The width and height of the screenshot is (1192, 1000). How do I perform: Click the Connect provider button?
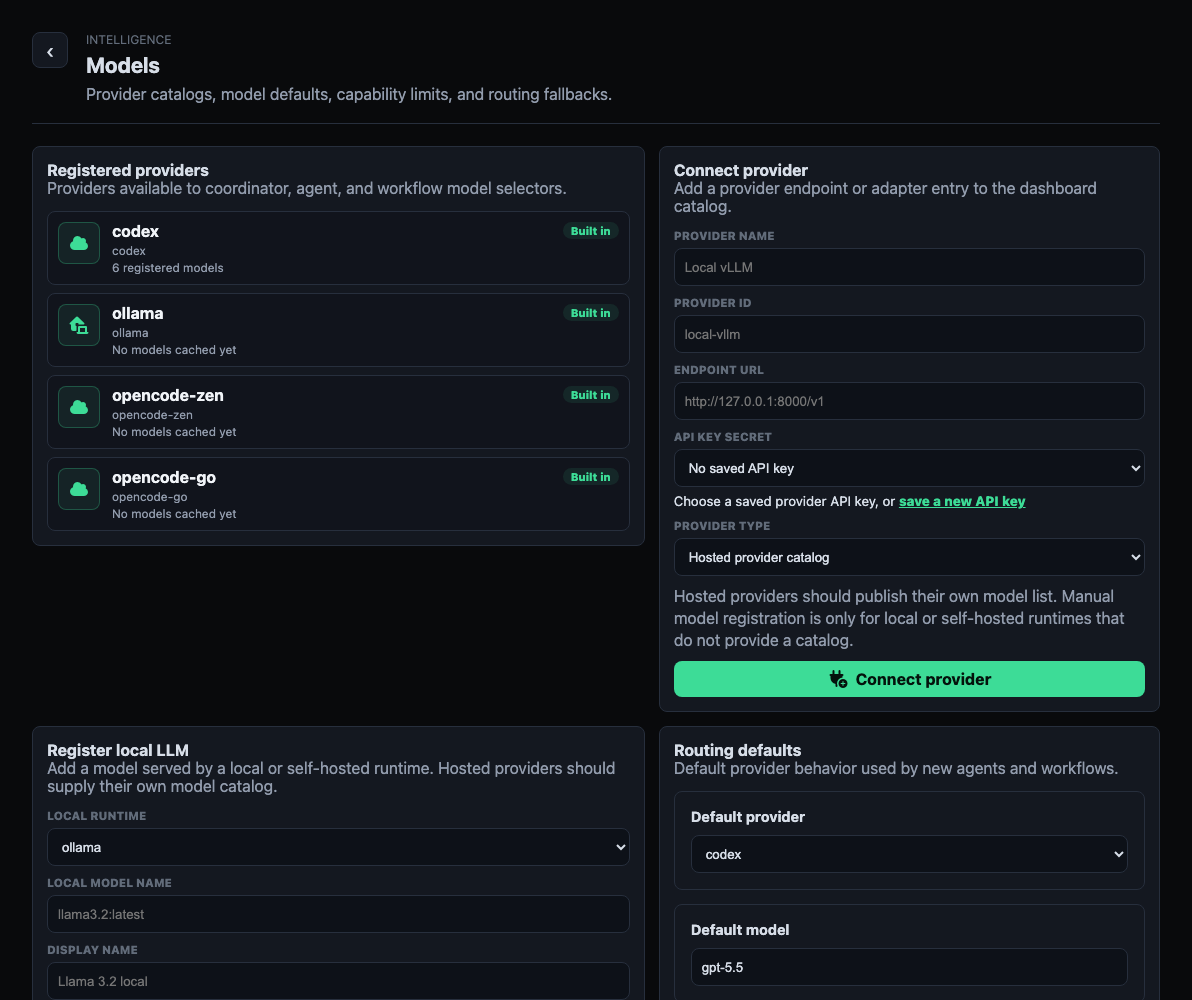click(x=909, y=679)
